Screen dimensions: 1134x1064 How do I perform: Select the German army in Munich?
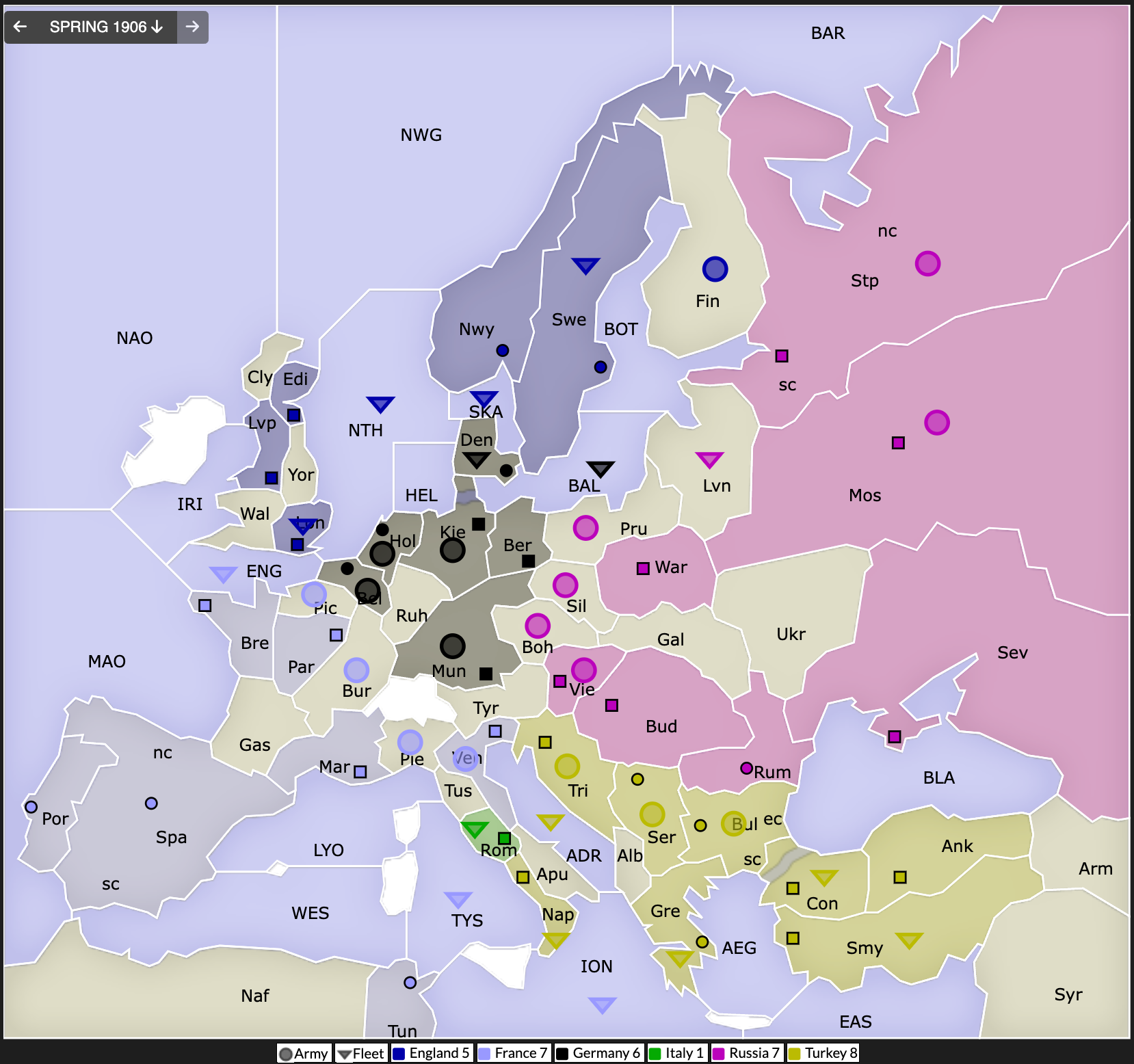coord(452,646)
